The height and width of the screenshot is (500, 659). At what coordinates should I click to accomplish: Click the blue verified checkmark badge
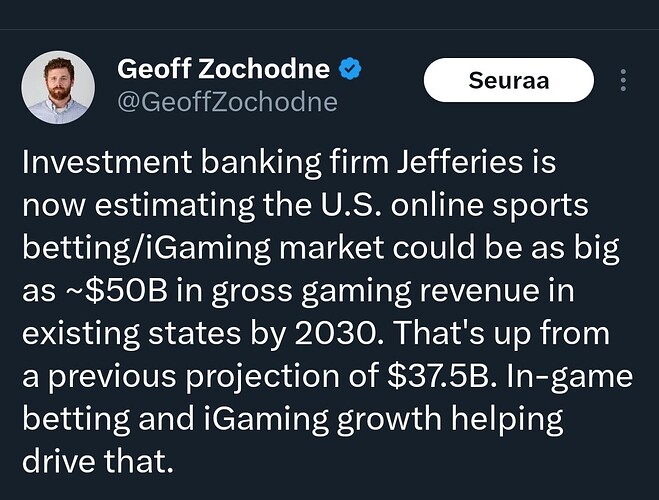350,68
